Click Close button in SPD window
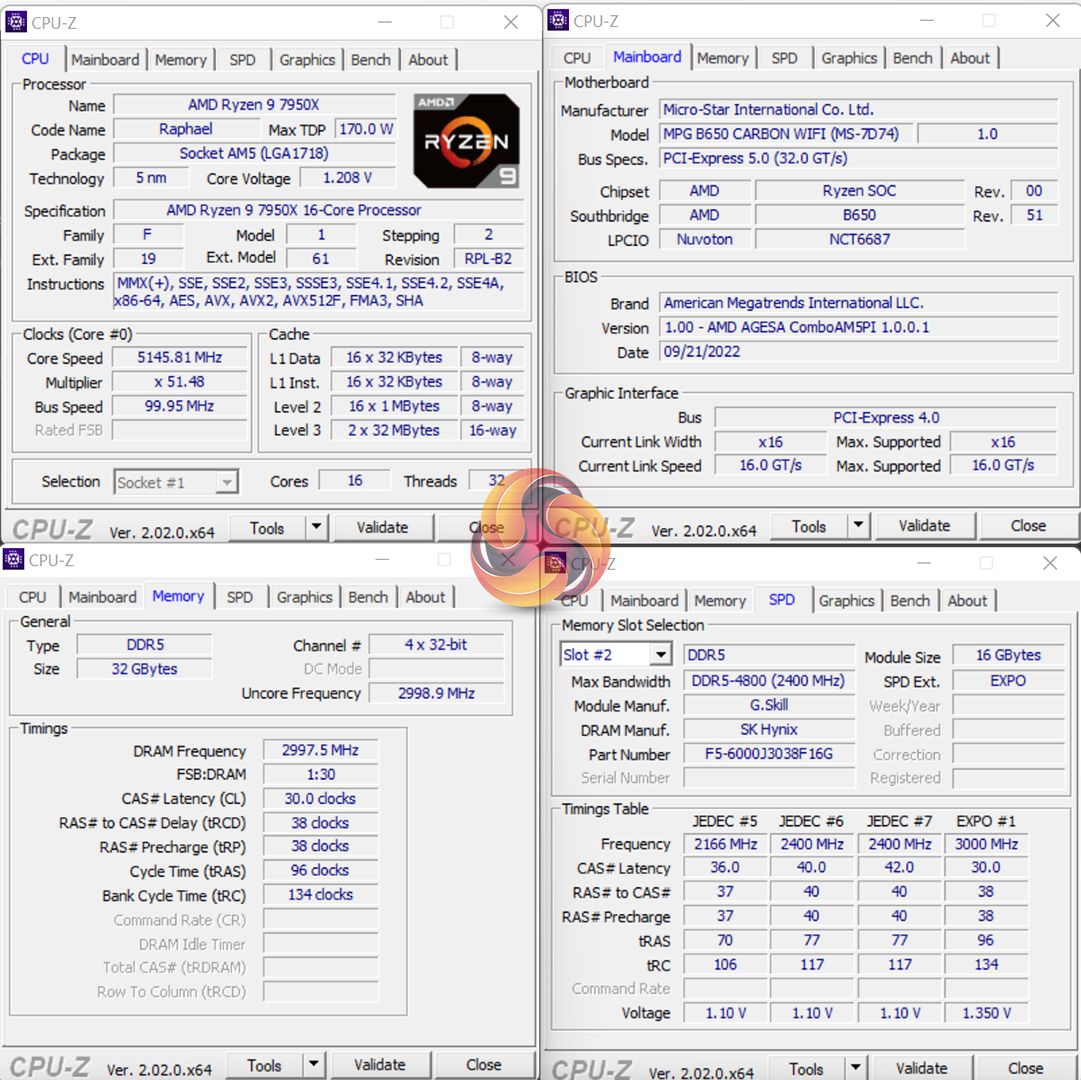This screenshot has height=1080, width=1081. click(x=1025, y=1068)
